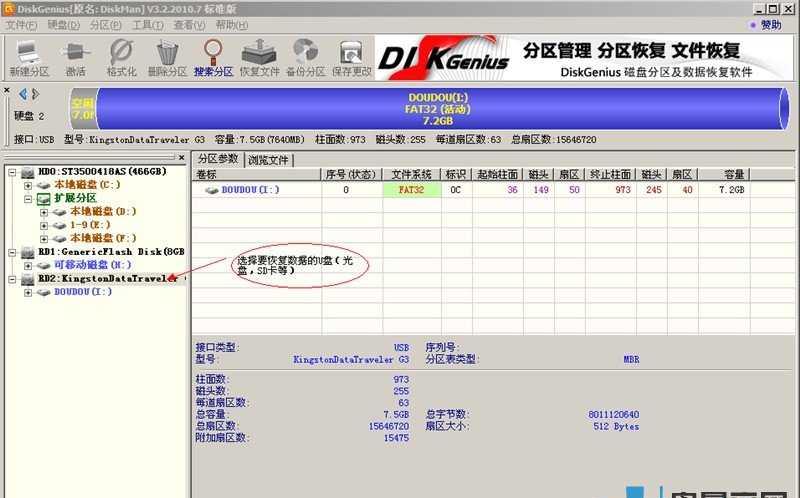This screenshot has width=800, height=498.
Task: Open the 硬盘(D) menu
Action: pyautogui.click(x=63, y=25)
